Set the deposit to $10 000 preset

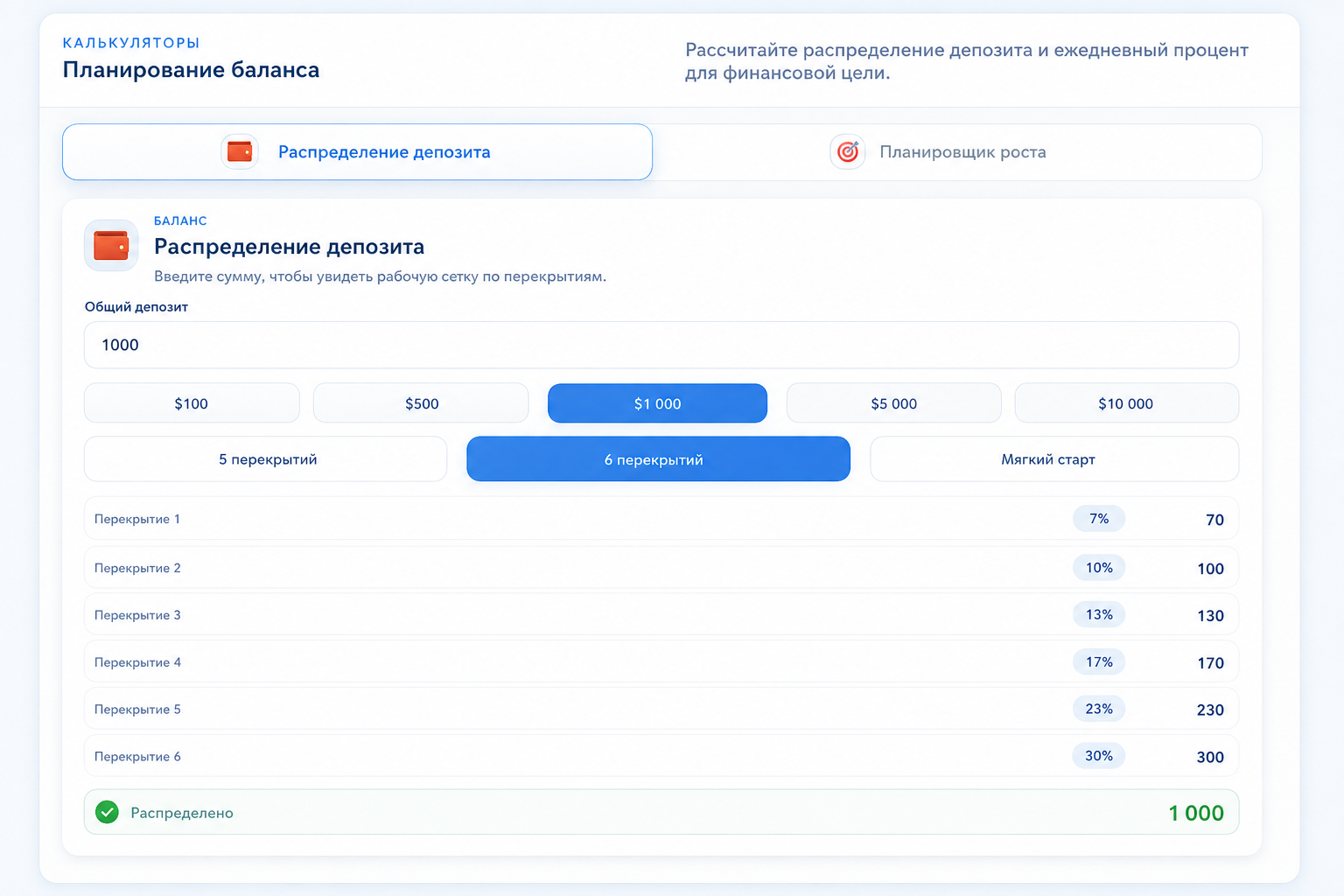pyautogui.click(x=1126, y=403)
